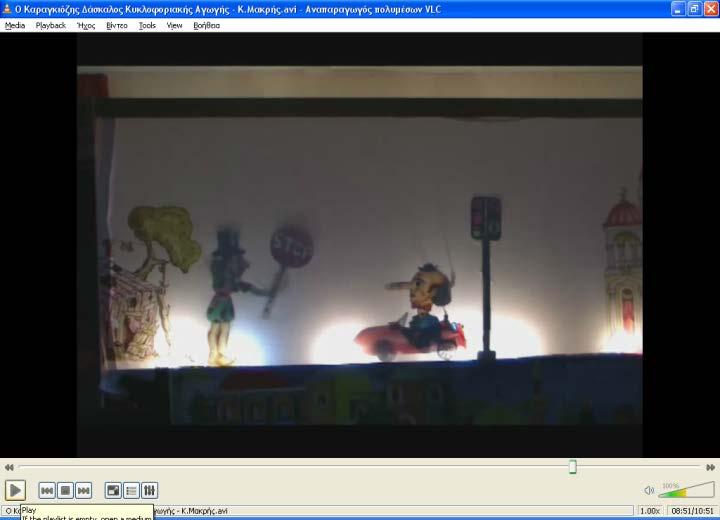Click the file name in status bar
Screen dimensions: 720x520
(317, 511)
